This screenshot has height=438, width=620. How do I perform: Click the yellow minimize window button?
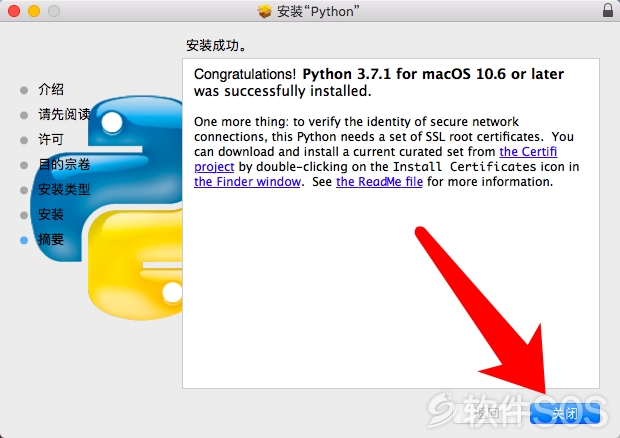coord(34,11)
